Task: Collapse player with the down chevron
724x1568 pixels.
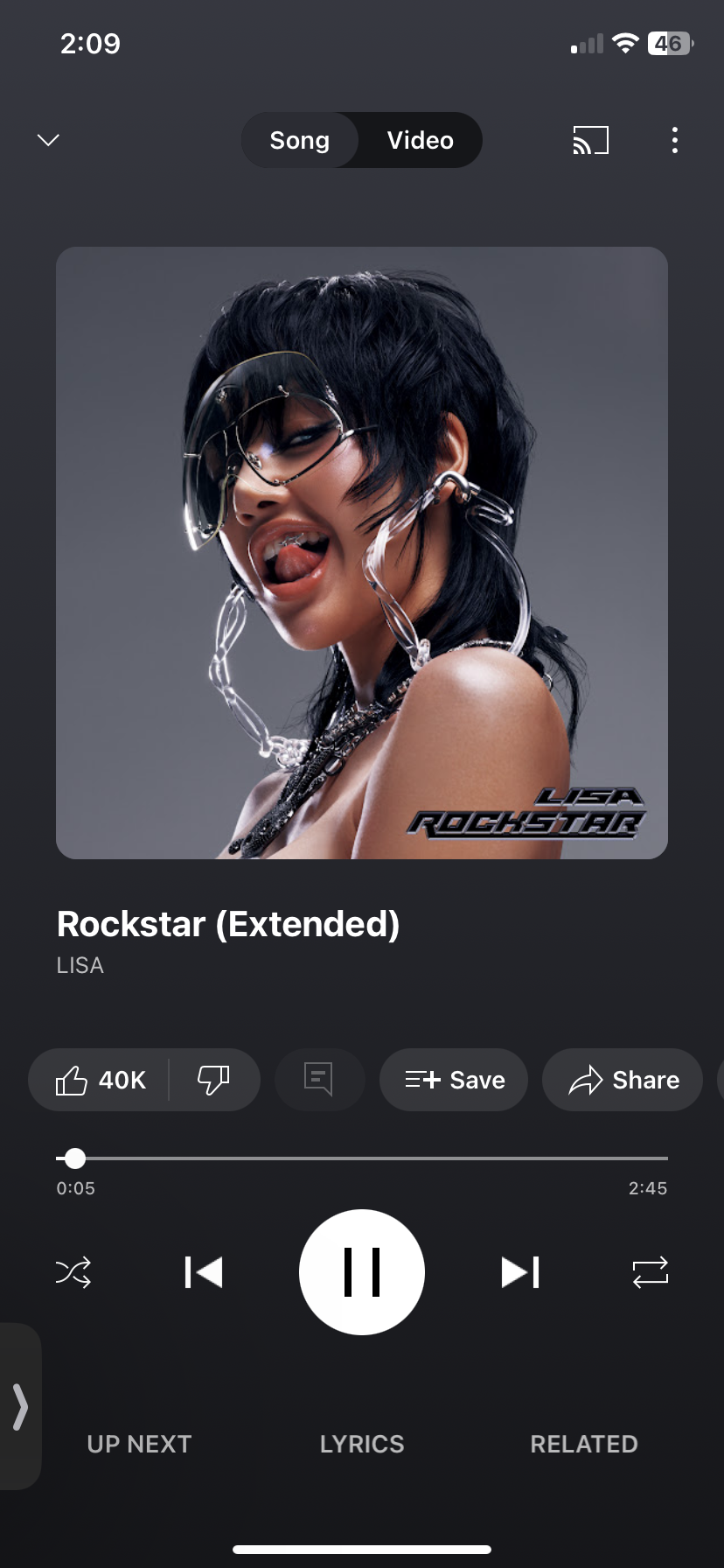Action: [49, 140]
